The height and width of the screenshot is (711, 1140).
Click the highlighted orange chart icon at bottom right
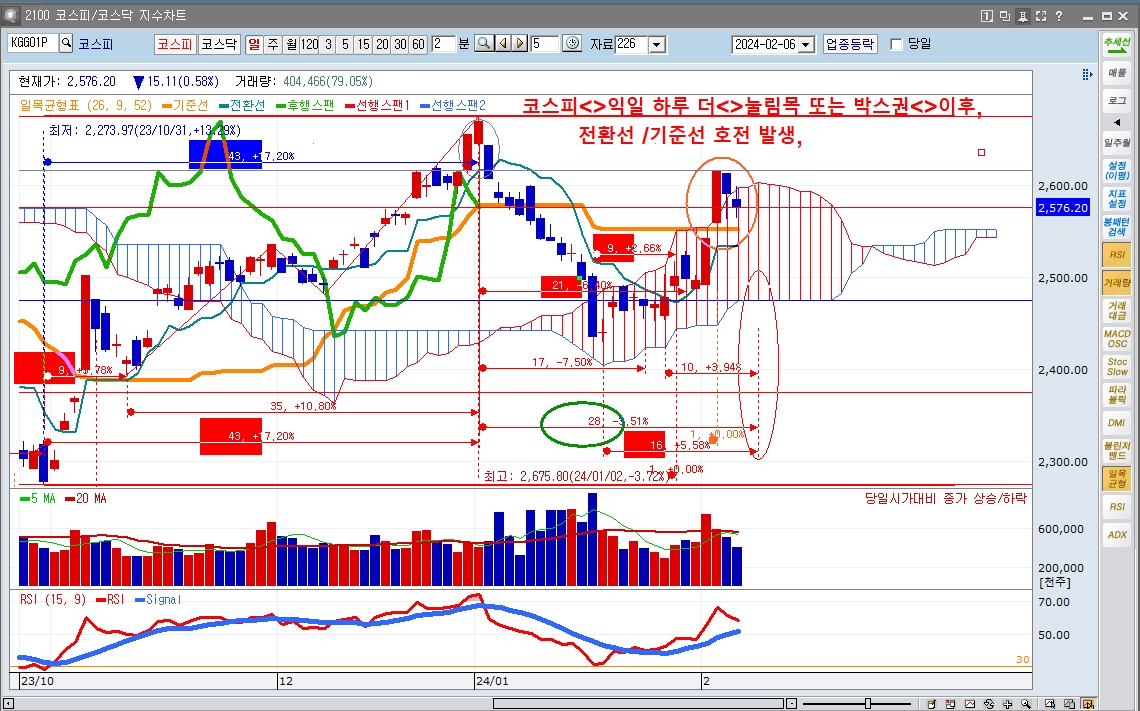1088,704
